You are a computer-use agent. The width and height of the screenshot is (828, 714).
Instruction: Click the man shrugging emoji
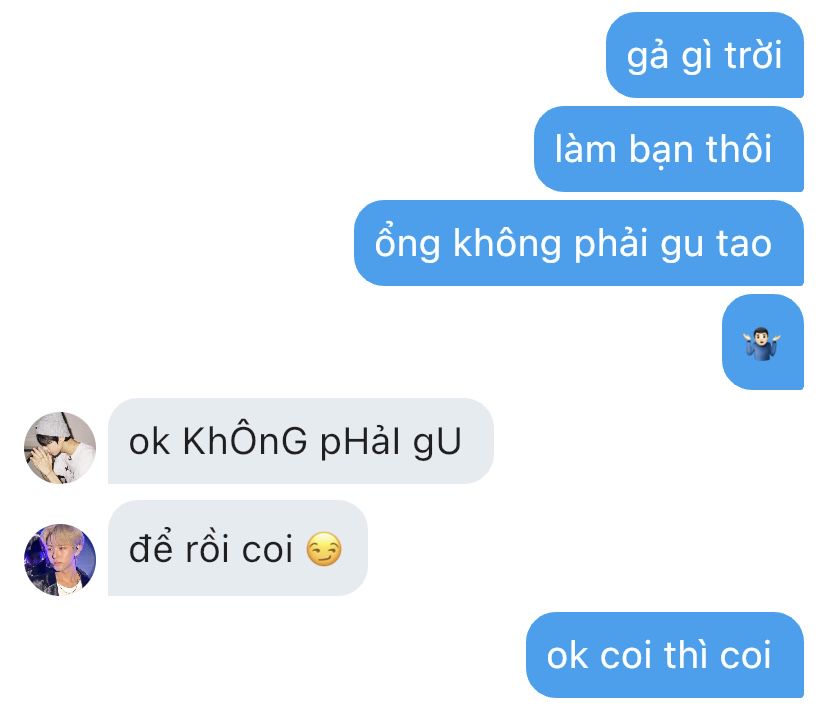[x=761, y=343]
